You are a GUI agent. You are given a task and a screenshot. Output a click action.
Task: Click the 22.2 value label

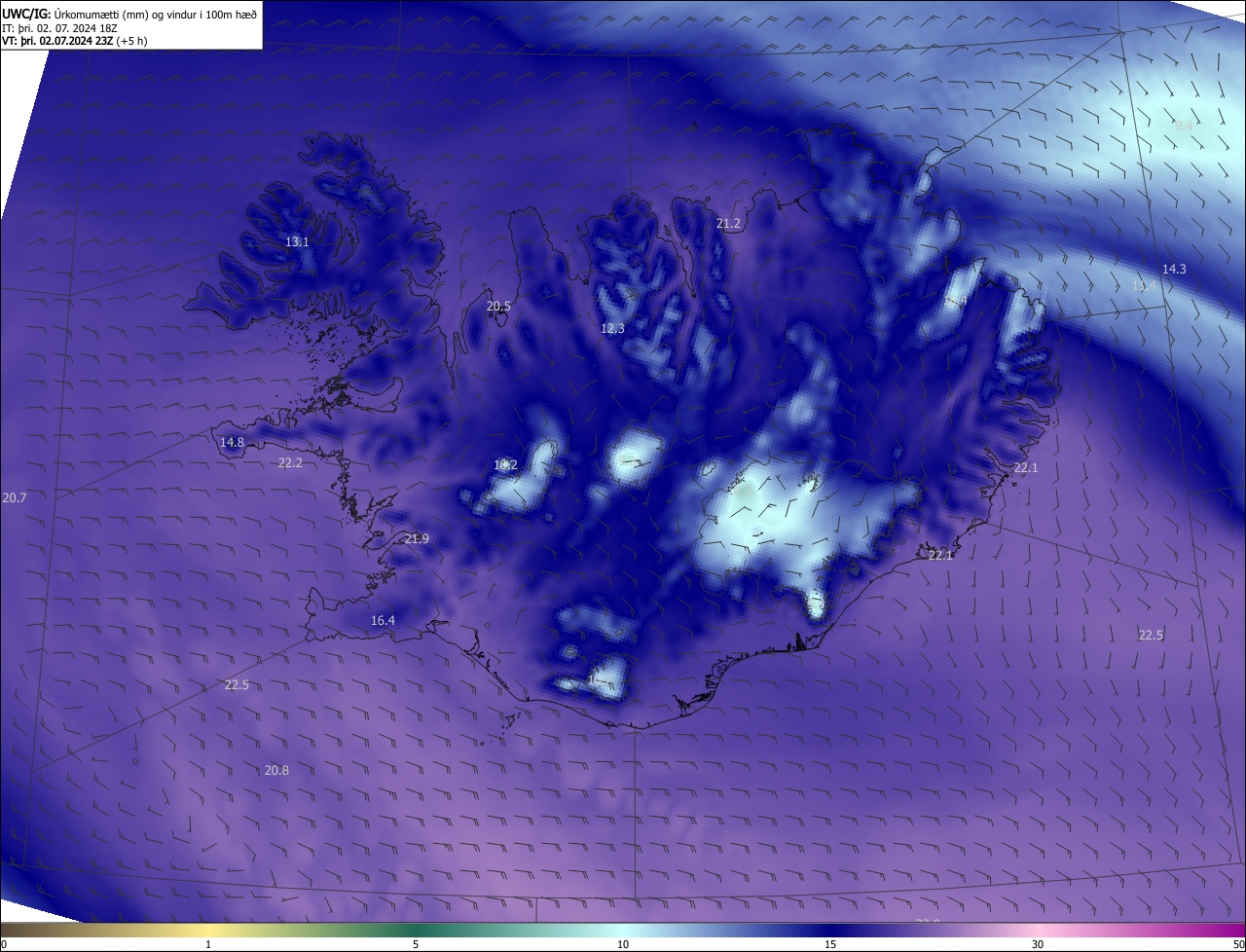click(x=290, y=462)
